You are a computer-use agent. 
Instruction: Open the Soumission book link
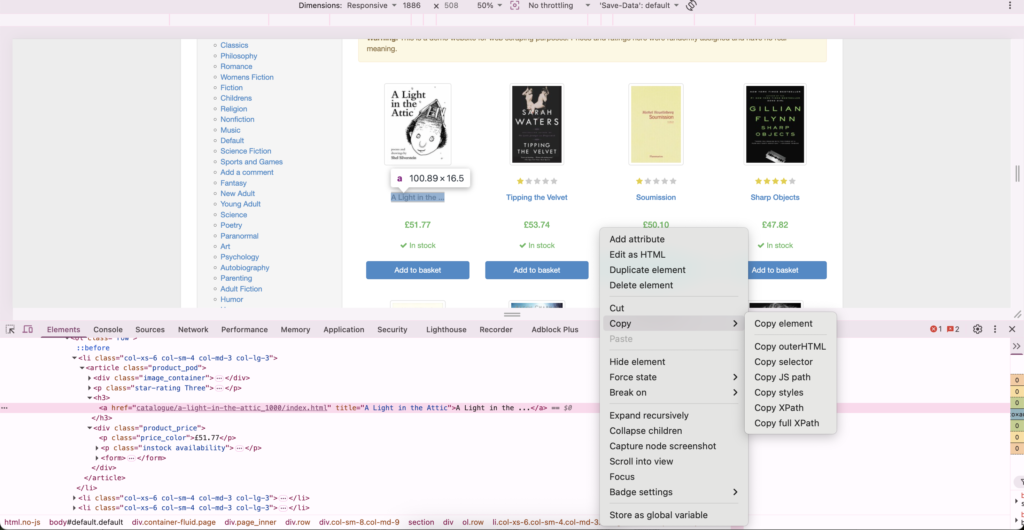point(656,197)
